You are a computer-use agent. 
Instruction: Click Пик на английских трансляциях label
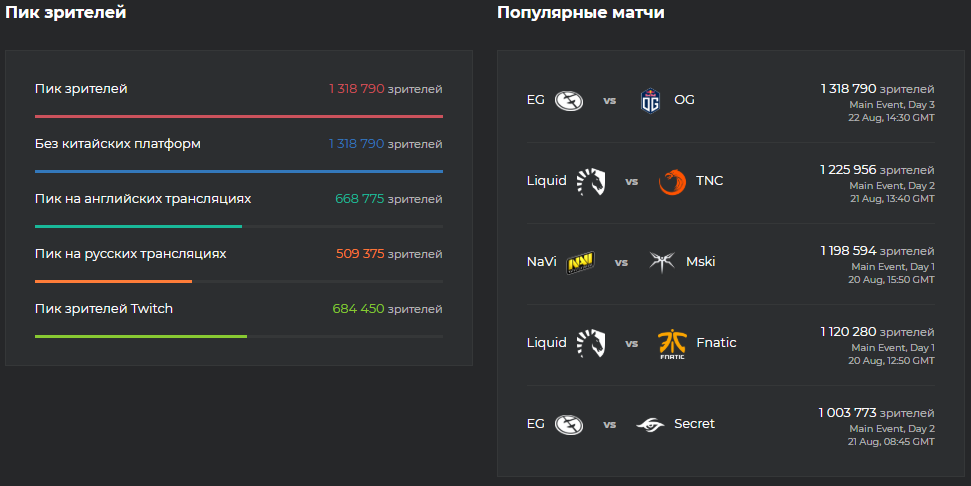[x=143, y=199]
